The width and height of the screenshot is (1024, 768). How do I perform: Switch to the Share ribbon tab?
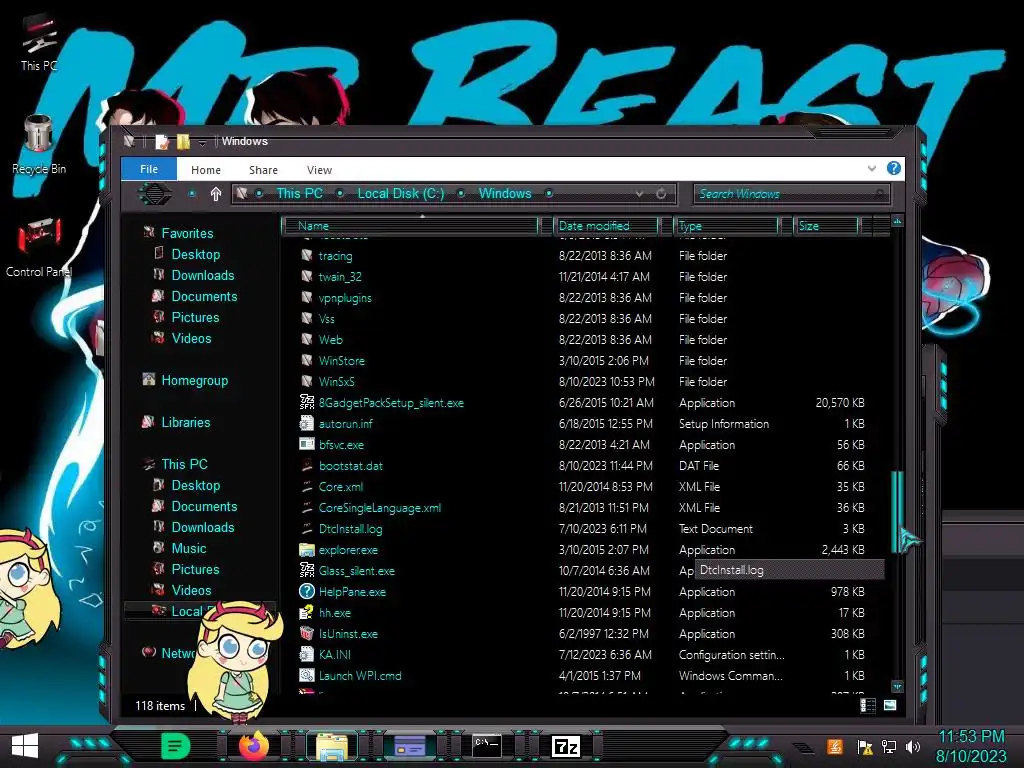(x=263, y=170)
